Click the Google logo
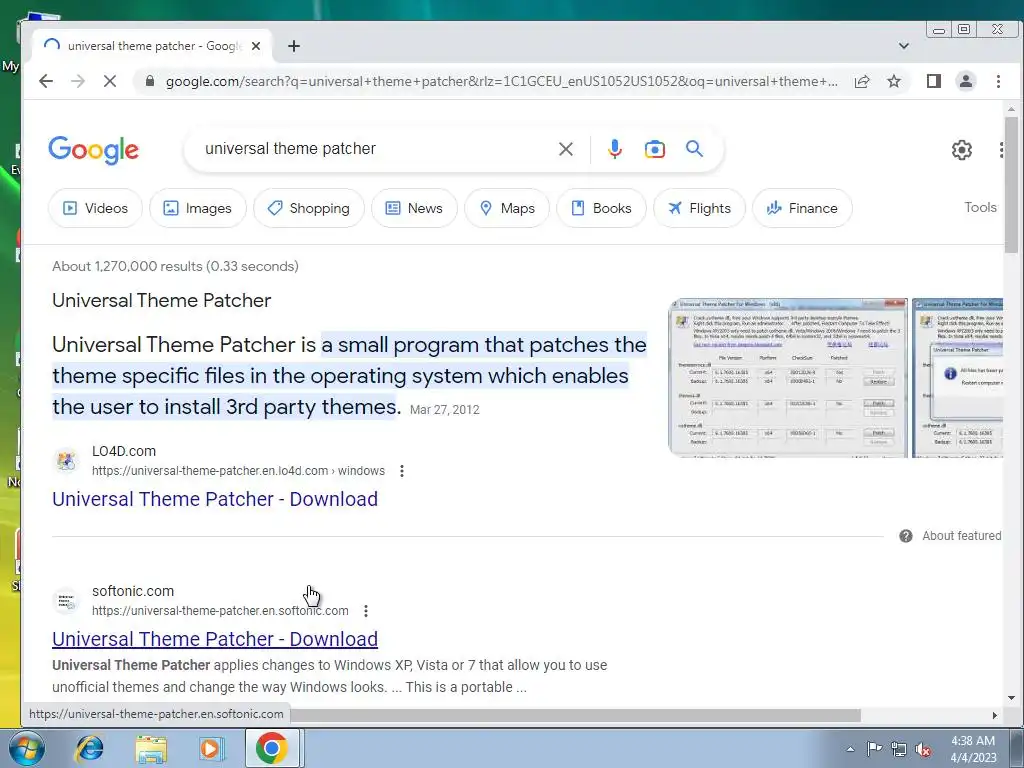Image resolution: width=1024 pixels, height=768 pixels. click(x=93, y=150)
